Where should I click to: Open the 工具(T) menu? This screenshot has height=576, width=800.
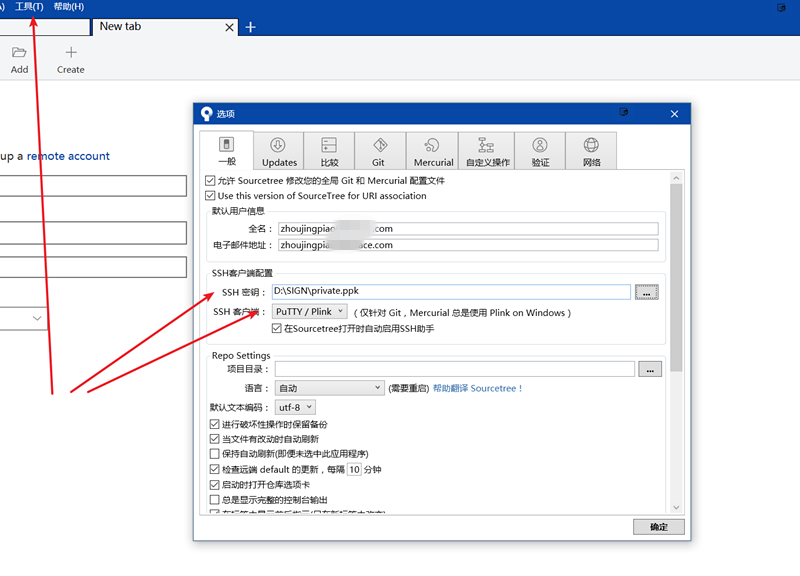tap(29, 7)
